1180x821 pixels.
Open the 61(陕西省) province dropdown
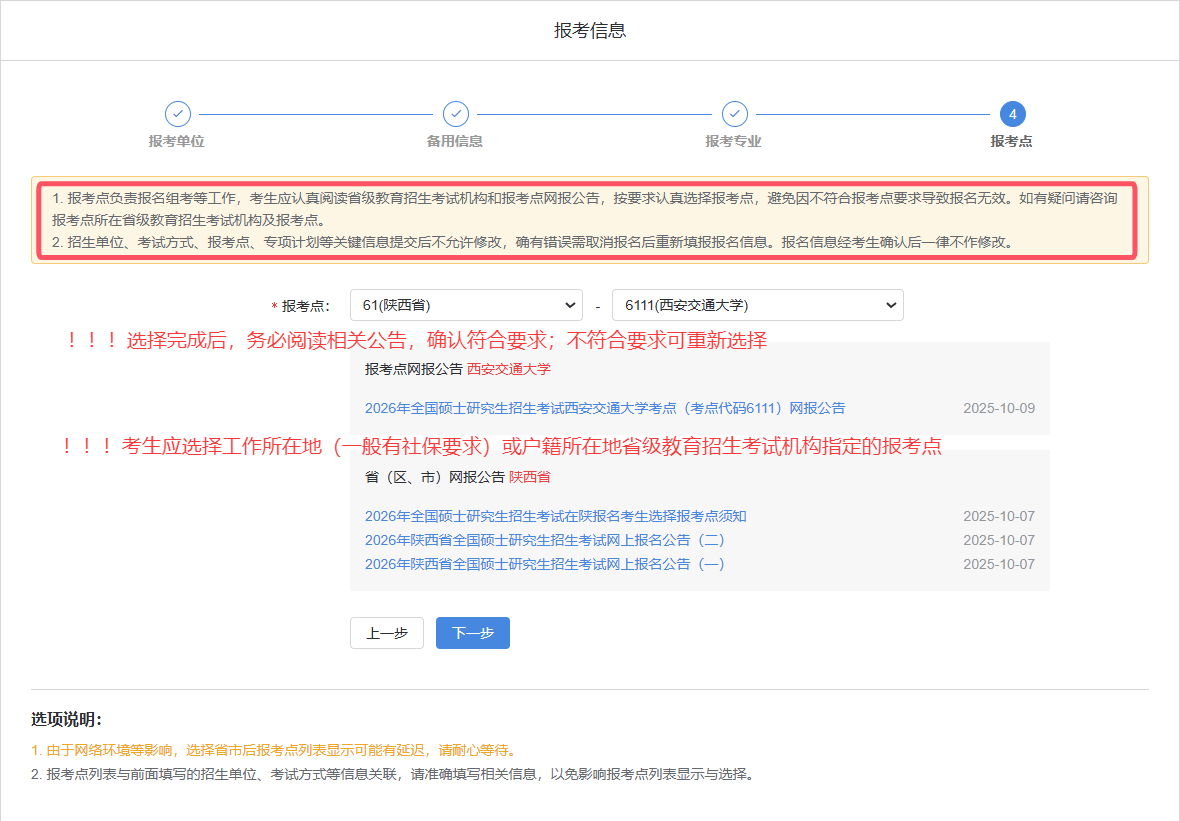pos(466,305)
